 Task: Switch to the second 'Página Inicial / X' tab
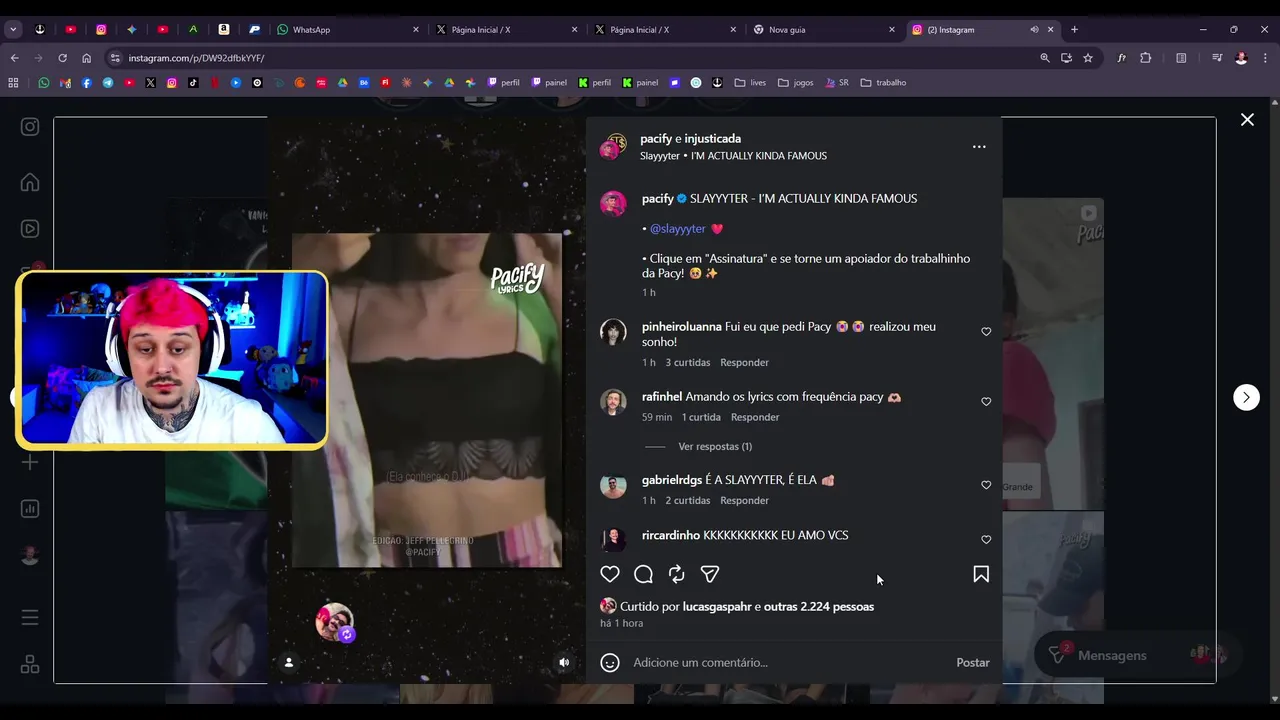[x=665, y=29]
